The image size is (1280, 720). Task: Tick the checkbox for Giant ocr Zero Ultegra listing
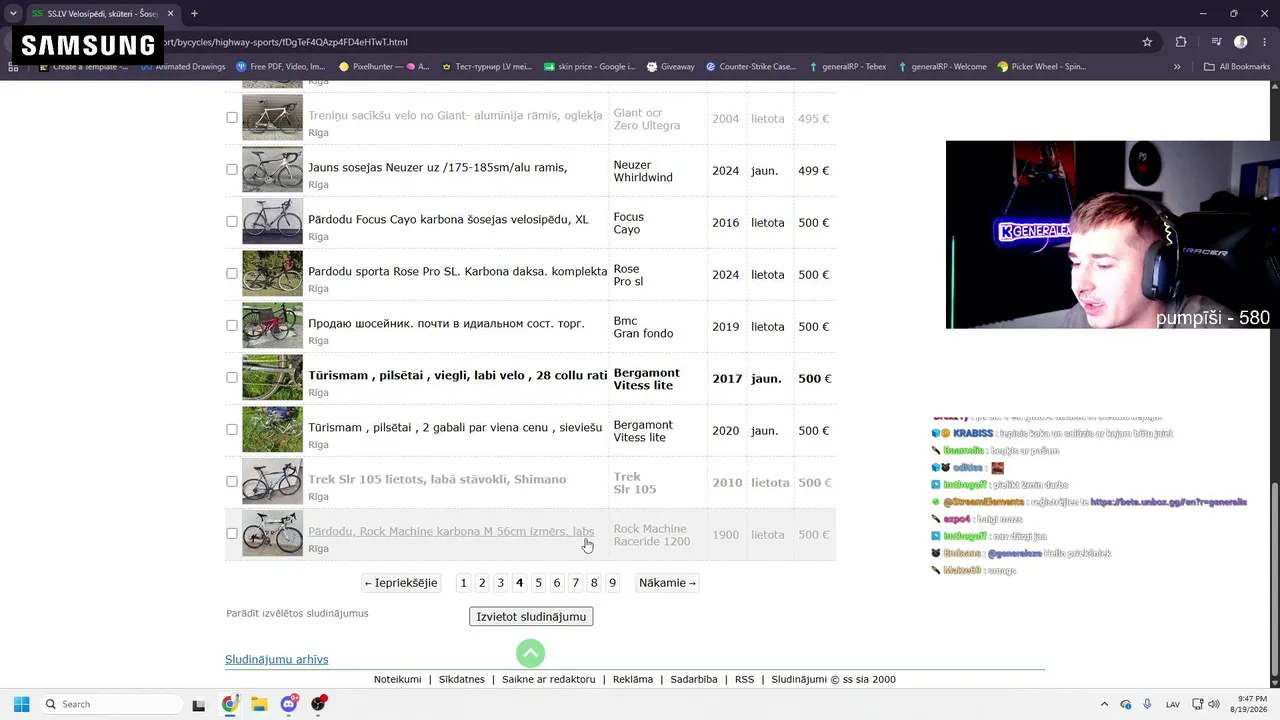232,117
